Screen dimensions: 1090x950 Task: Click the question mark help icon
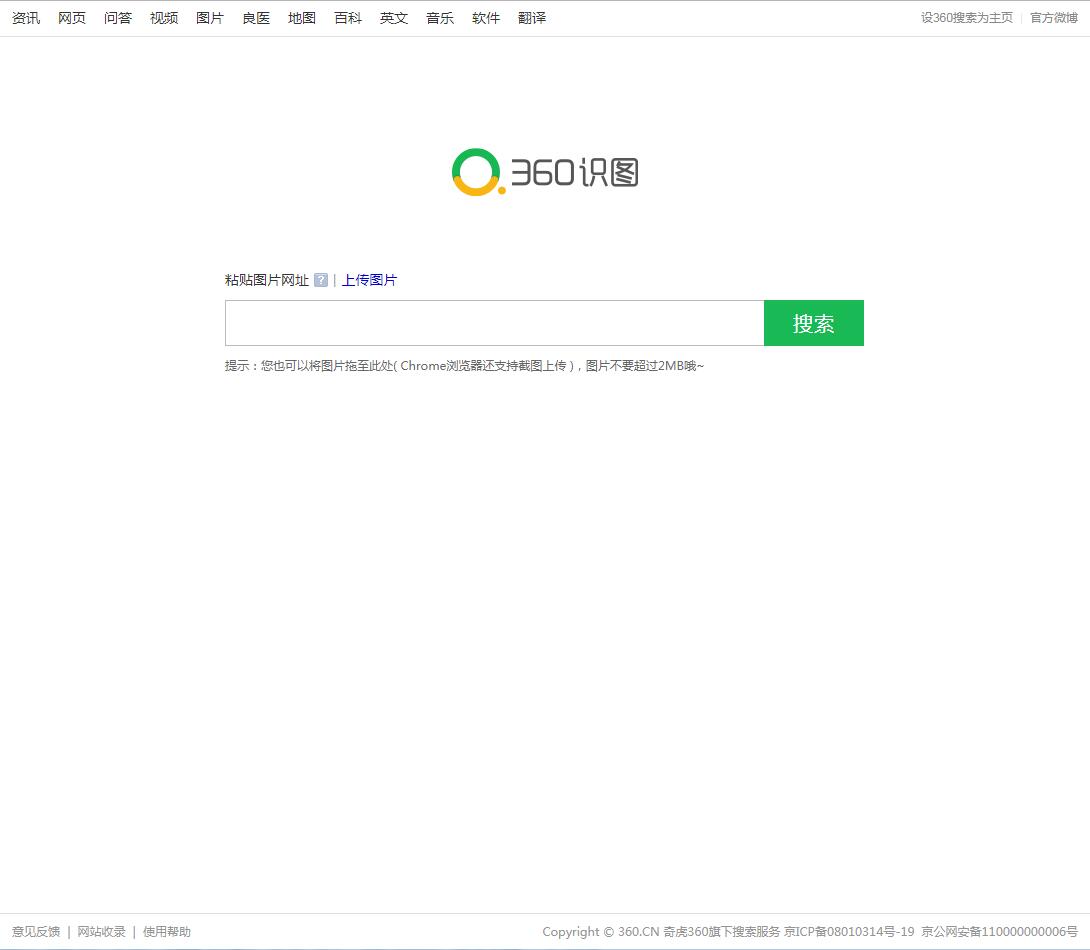point(320,280)
